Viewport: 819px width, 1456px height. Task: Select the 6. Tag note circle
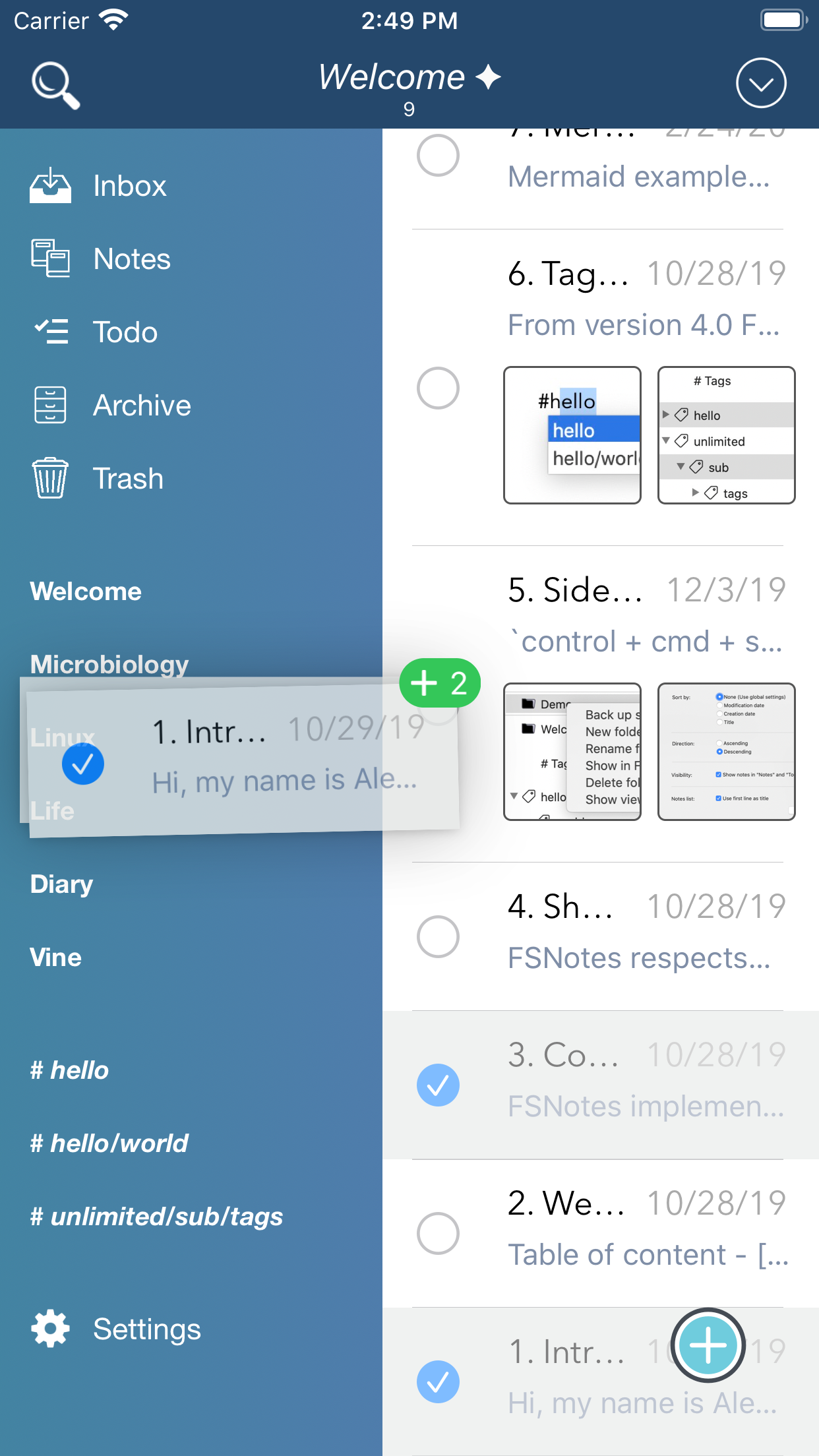(x=438, y=388)
